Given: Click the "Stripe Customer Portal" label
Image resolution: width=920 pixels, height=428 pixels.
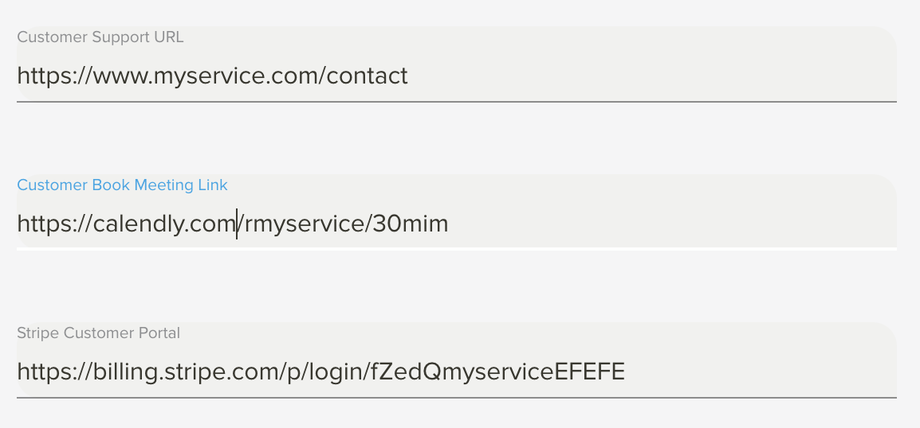Looking at the screenshot, I should 98,333.
